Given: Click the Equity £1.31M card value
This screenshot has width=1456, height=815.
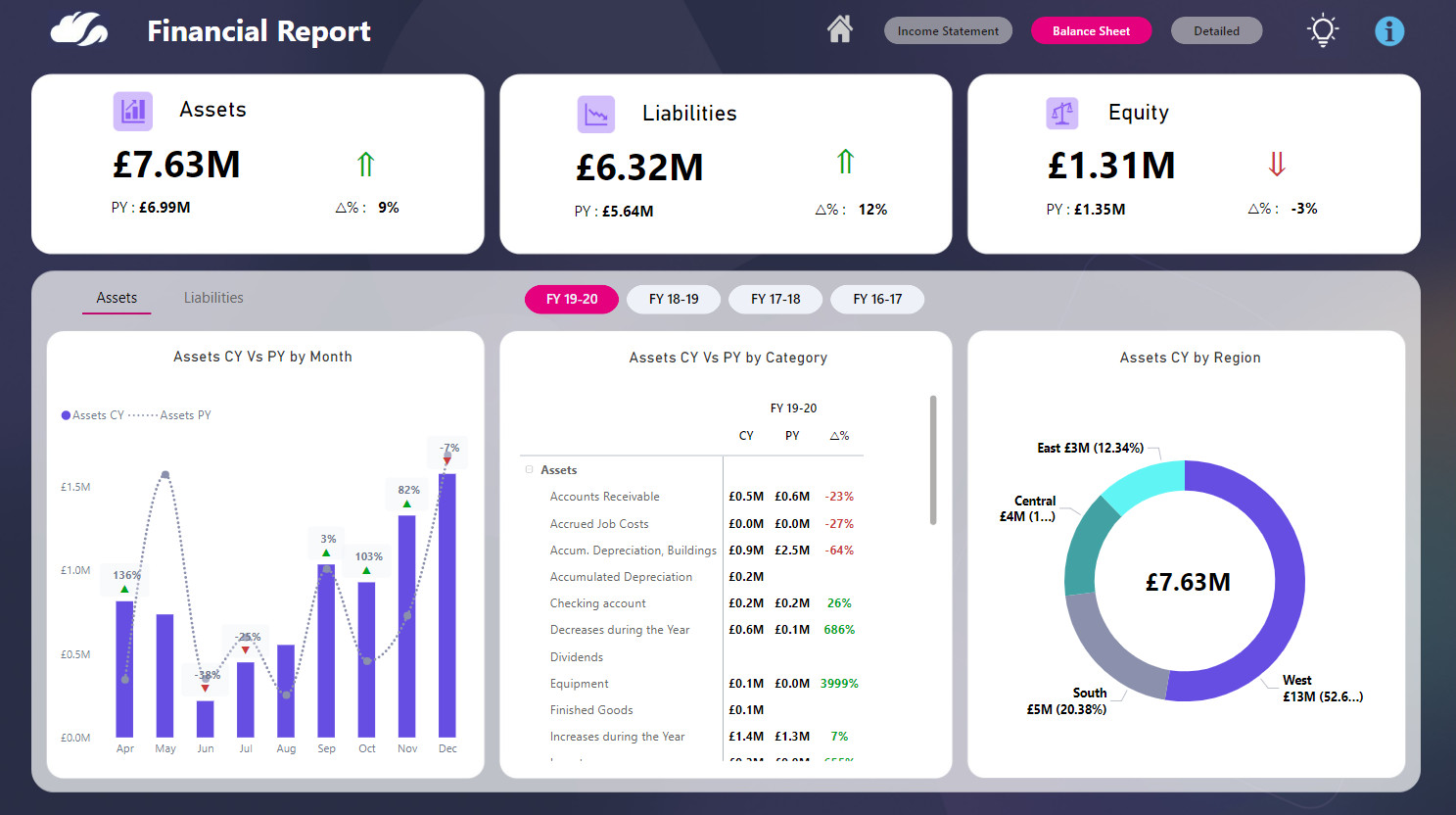Looking at the screenshot, I should click(1111, 165).
